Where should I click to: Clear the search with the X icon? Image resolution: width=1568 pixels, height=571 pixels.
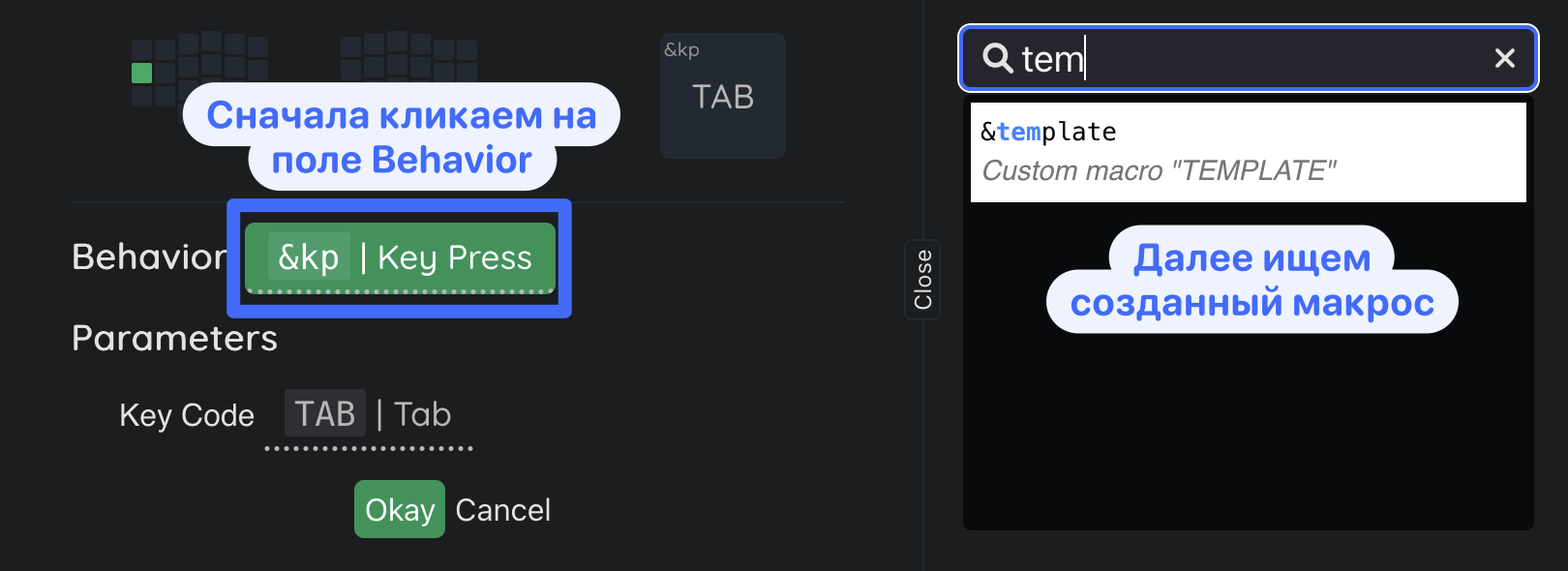1504,58
